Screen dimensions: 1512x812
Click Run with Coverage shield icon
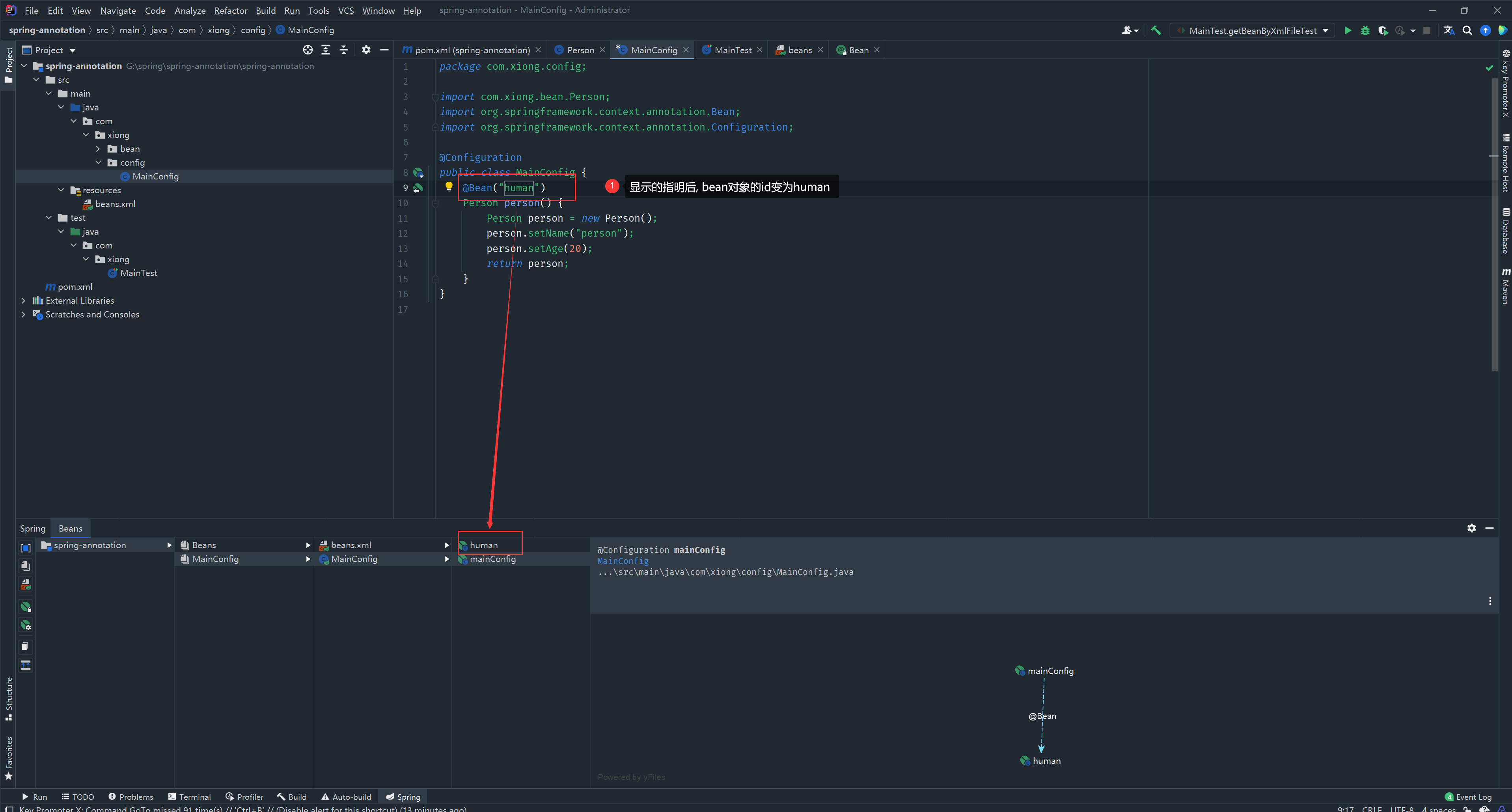click(x=1383, y=30)
